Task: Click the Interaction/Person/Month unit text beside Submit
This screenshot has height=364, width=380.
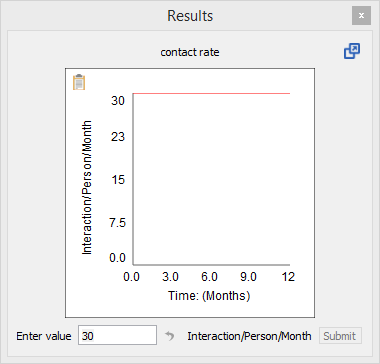Action: (249, 336)
